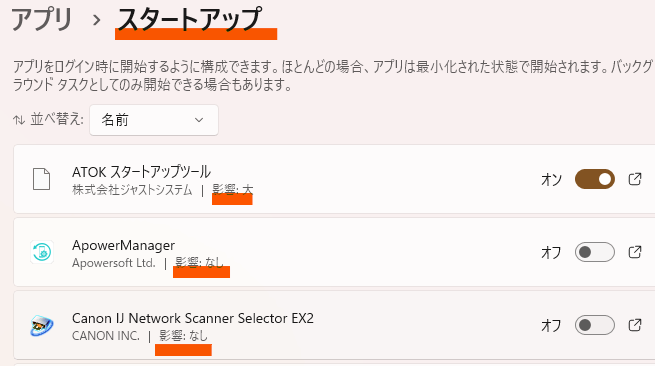Select Canon IJ Network Scanner Selector EX2 name
The height and width of the screenshot is (366, 655).
(193, 318)
